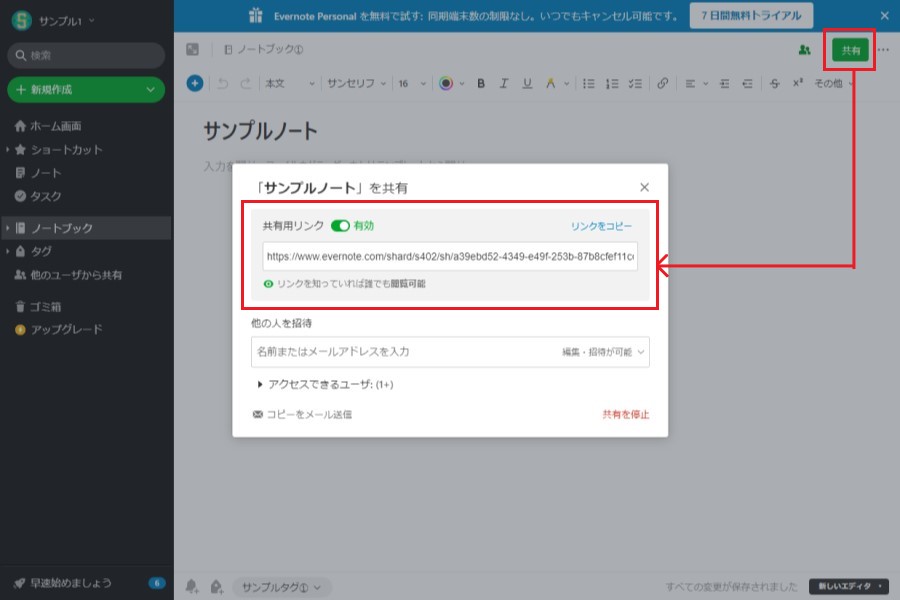Open the font size 16 dropdown
Viewport: 900px width, 600px height.
tap(412, 84)
